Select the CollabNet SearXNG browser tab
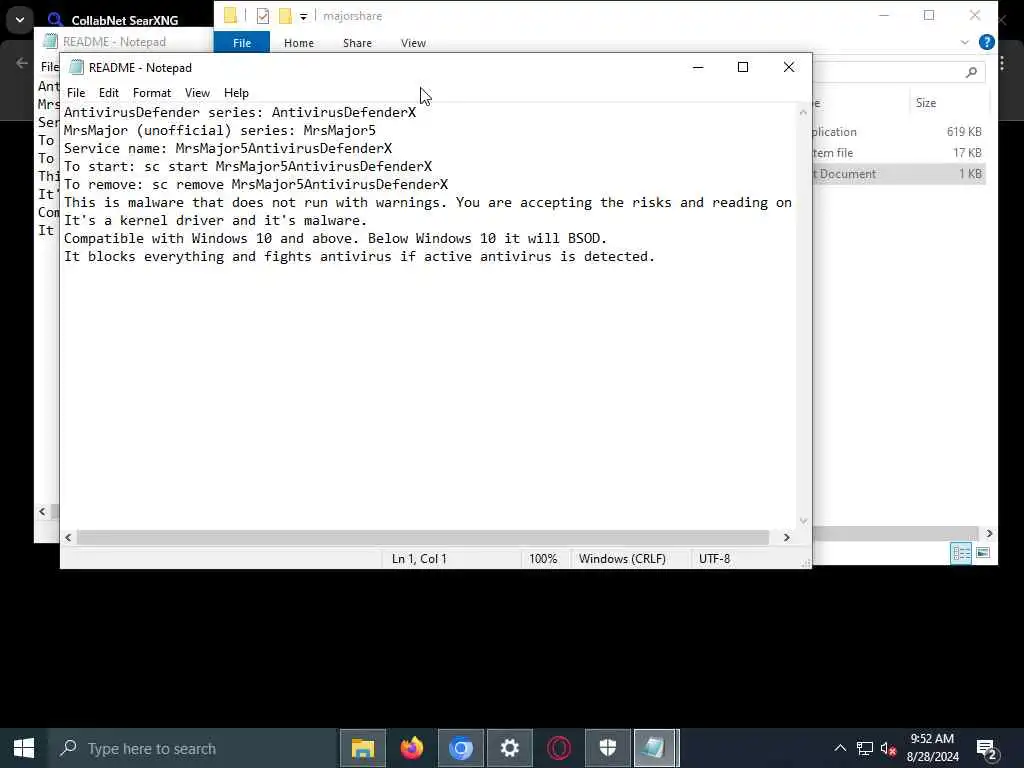Image resolution: width=1024 pixels, height=768 pixels. point(124,20)
